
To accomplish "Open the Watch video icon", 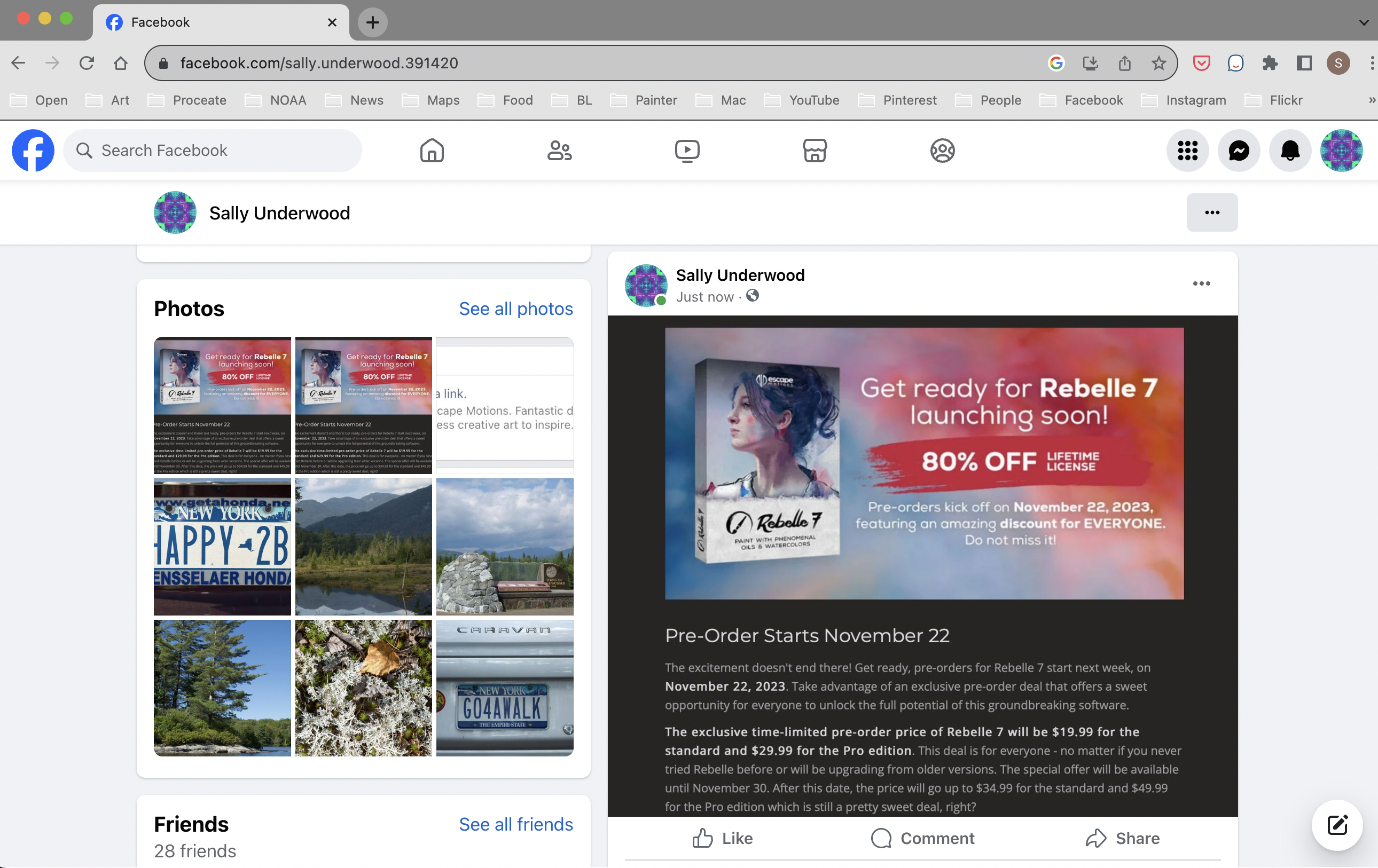I will pyautogui.click(x=687, y=151).
